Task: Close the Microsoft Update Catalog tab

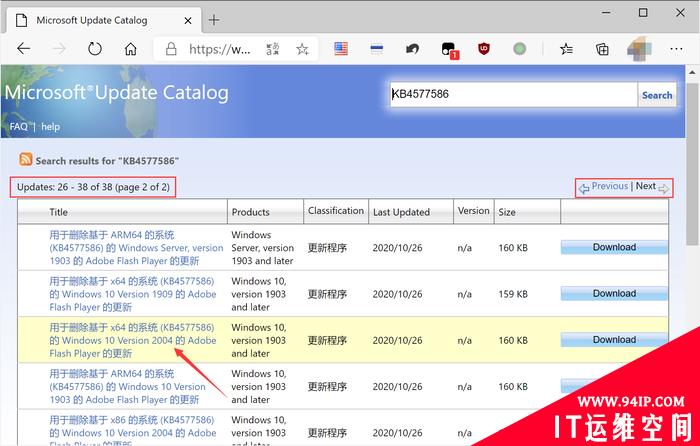Action: point(188,21)
